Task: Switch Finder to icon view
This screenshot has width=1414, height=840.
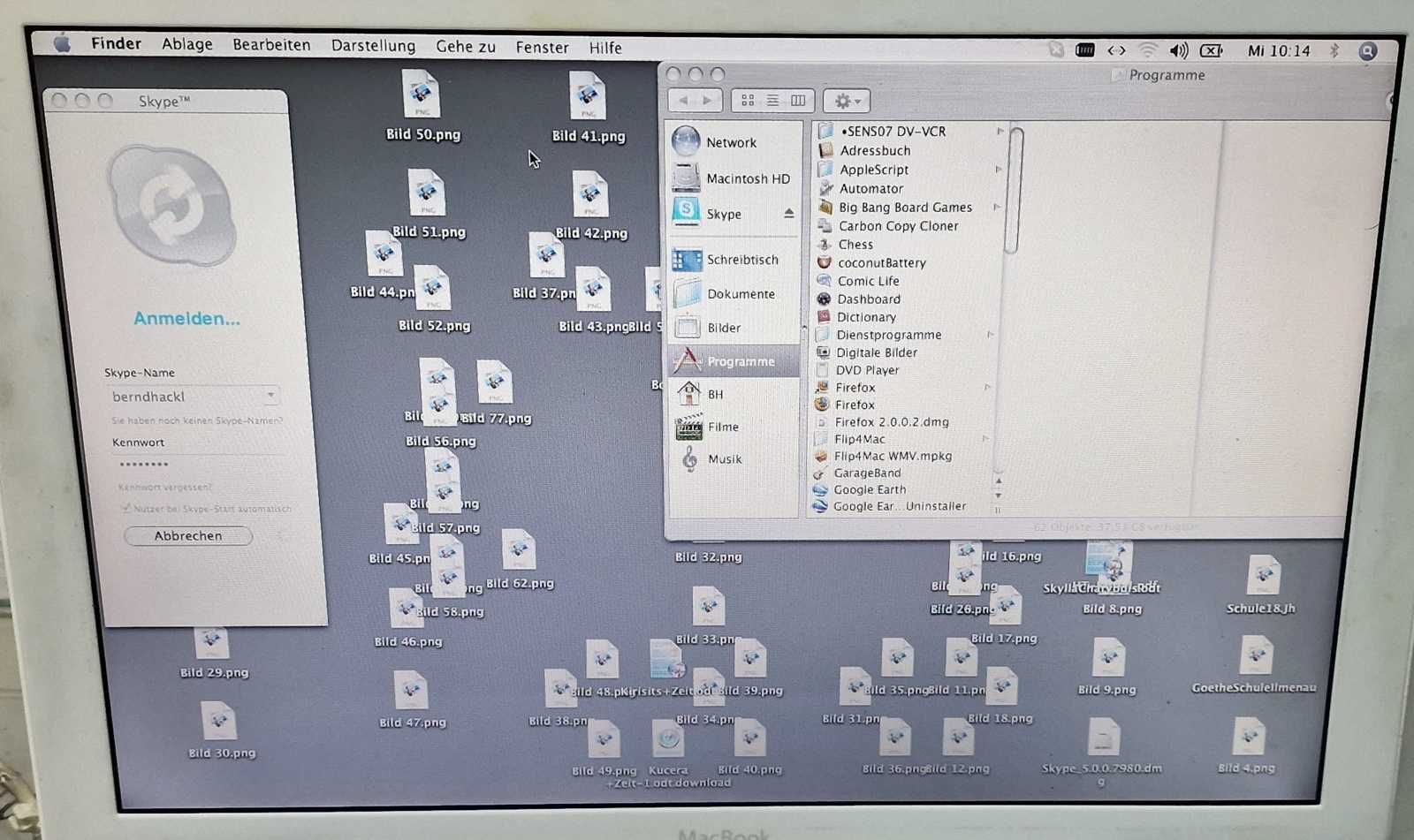Action: click(x=748, y=101)
